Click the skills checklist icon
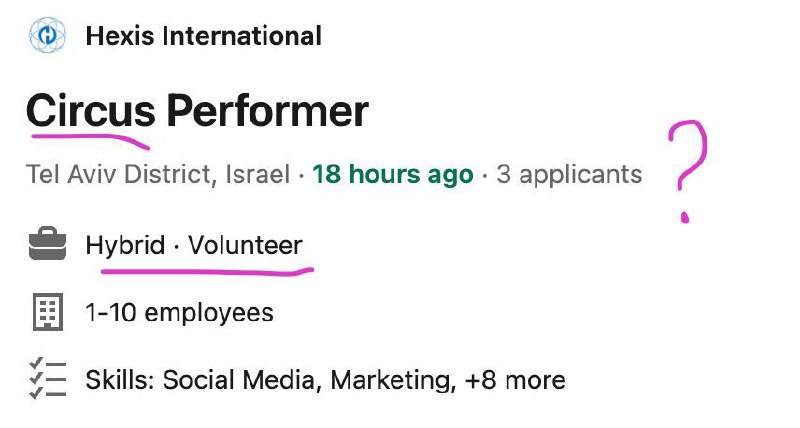The height and width of the screenshot is (428, 800). click(x=47, y=379)
